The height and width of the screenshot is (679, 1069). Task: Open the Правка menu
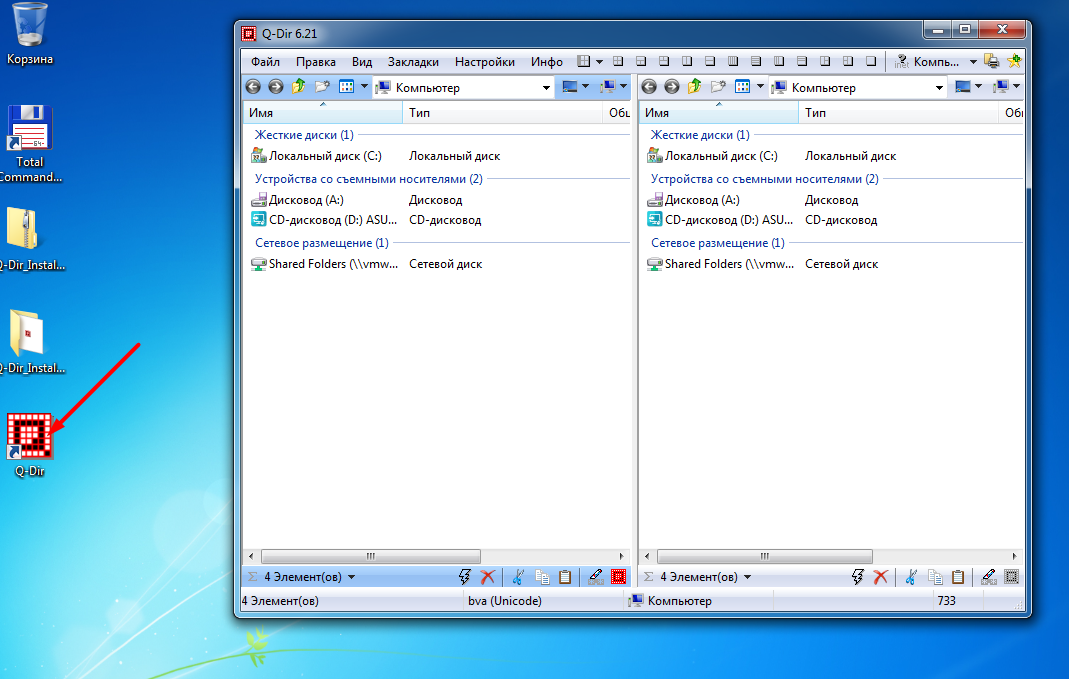pyautogui.click(x=316, y=61)
